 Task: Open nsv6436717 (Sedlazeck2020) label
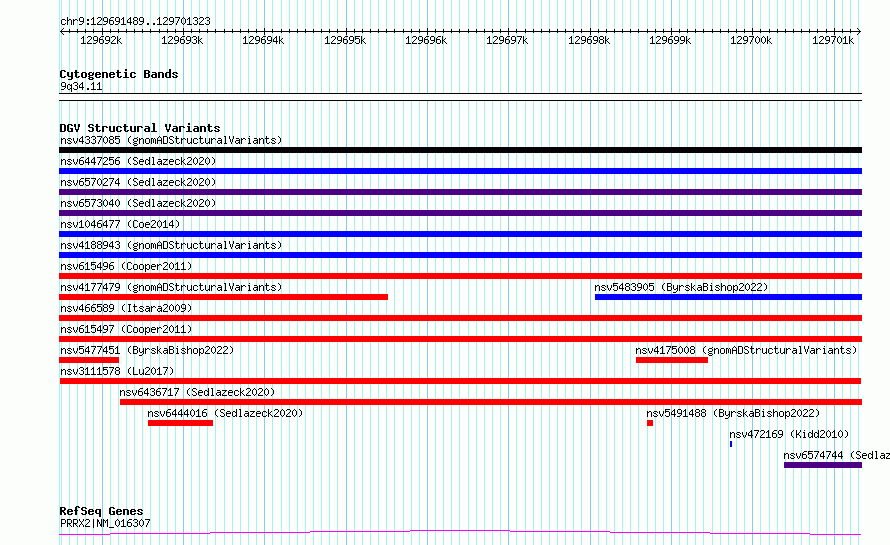pos(197,392)
